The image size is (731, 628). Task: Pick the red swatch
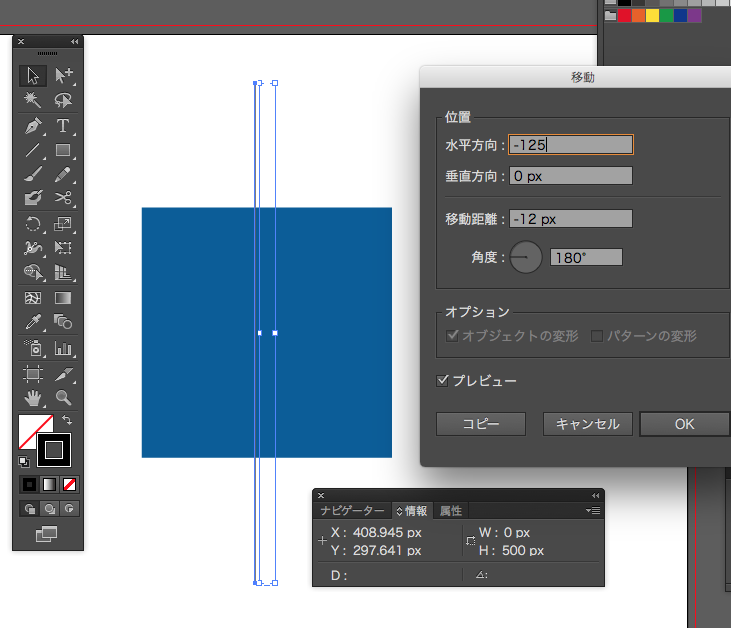pos(625,15)
